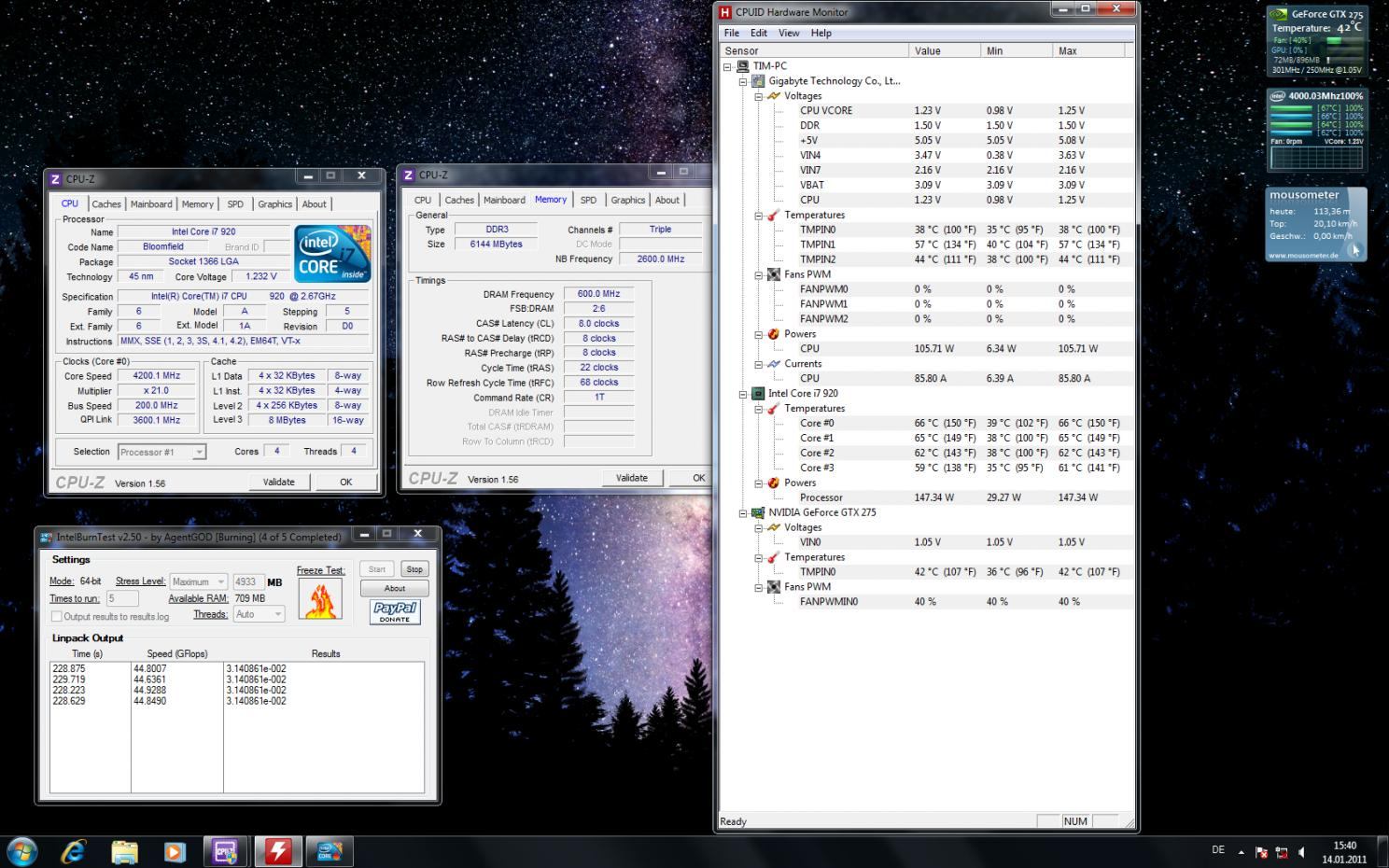The image size is (1389, 868).
Task: Click the Value column header in Hardware Monitor
Action: click(x=946, y=50)
